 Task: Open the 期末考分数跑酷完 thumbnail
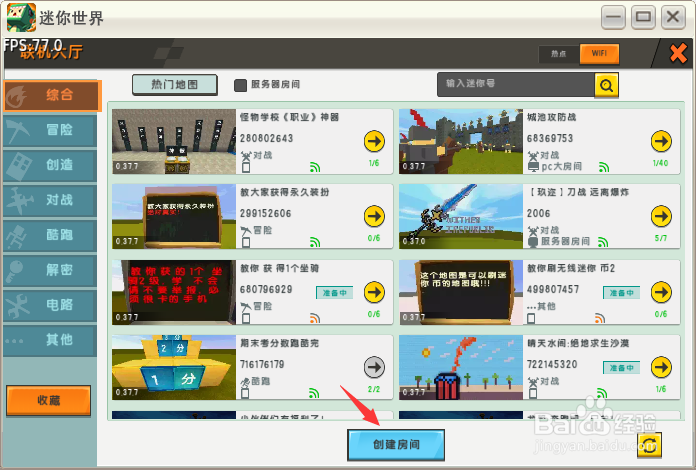[174, 367]
